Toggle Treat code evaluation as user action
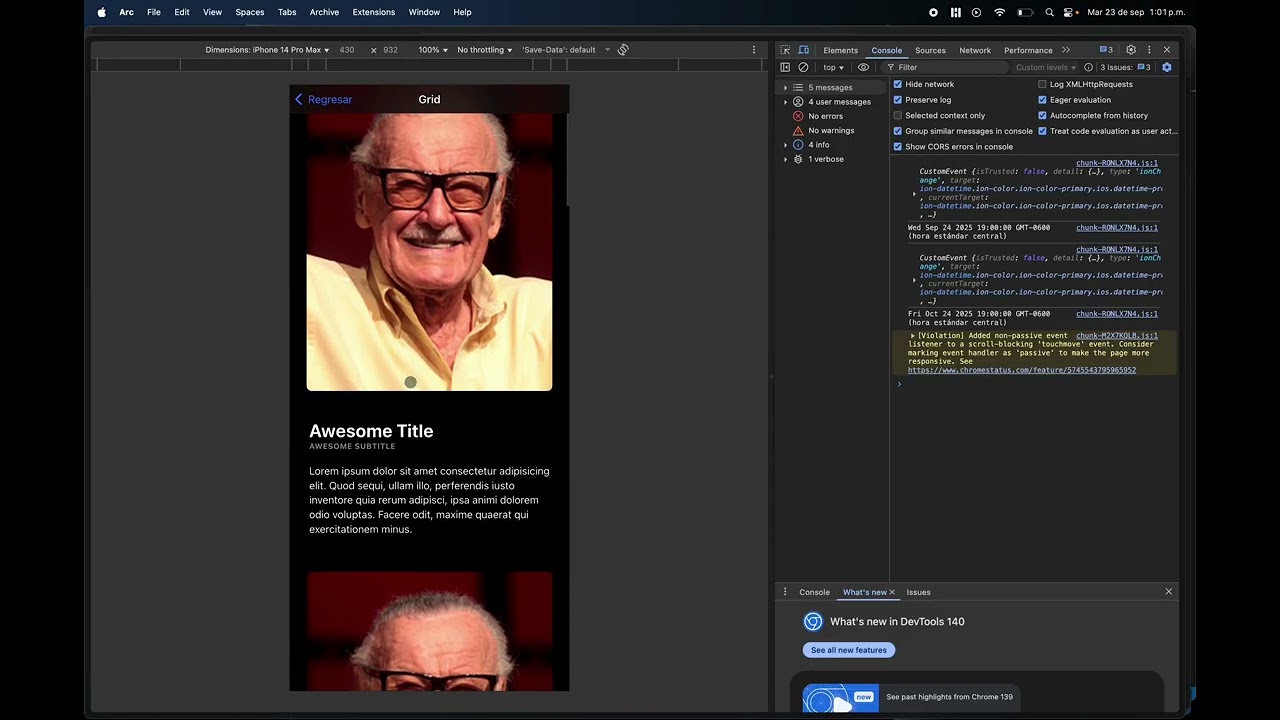Viewport: 1280px width, 720px height. (1042, 131)
